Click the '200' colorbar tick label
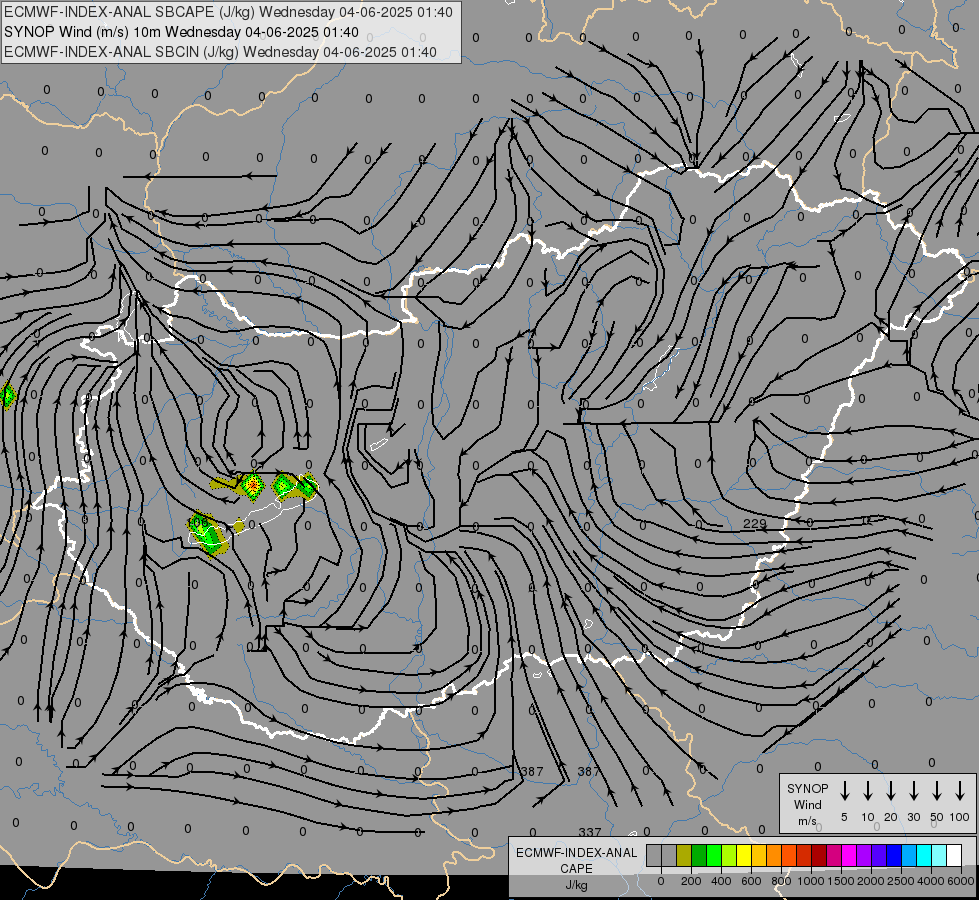The image size is (979, 900). click(691, 881)
